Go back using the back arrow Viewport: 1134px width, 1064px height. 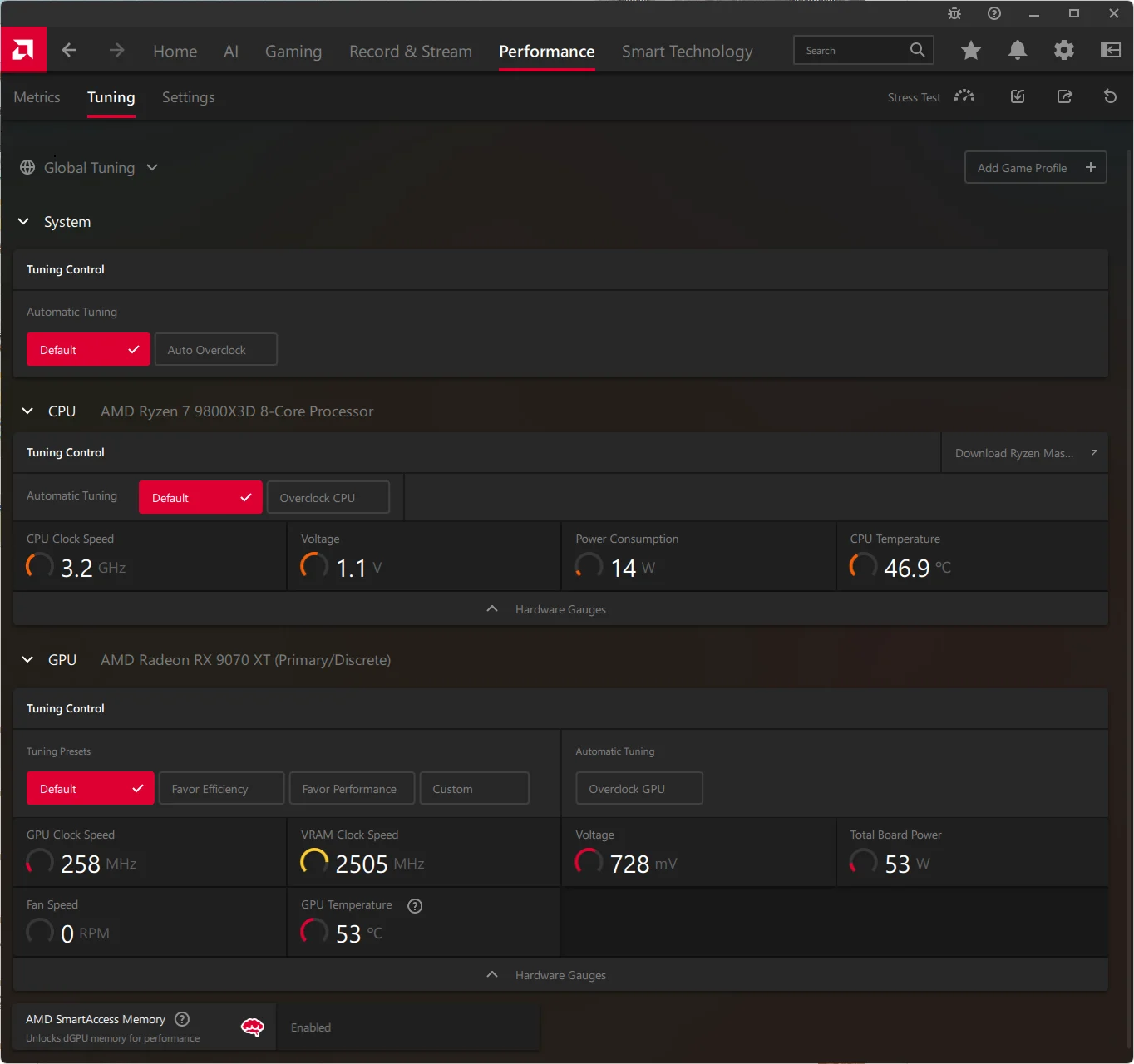tap(70, 51)
